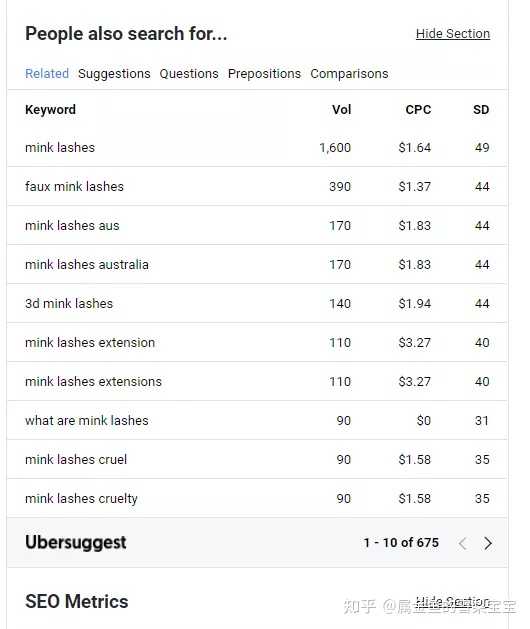530x629 pixels.
Task: Open the 'faux mink lashes' keyword
Action: pos(74,187)
